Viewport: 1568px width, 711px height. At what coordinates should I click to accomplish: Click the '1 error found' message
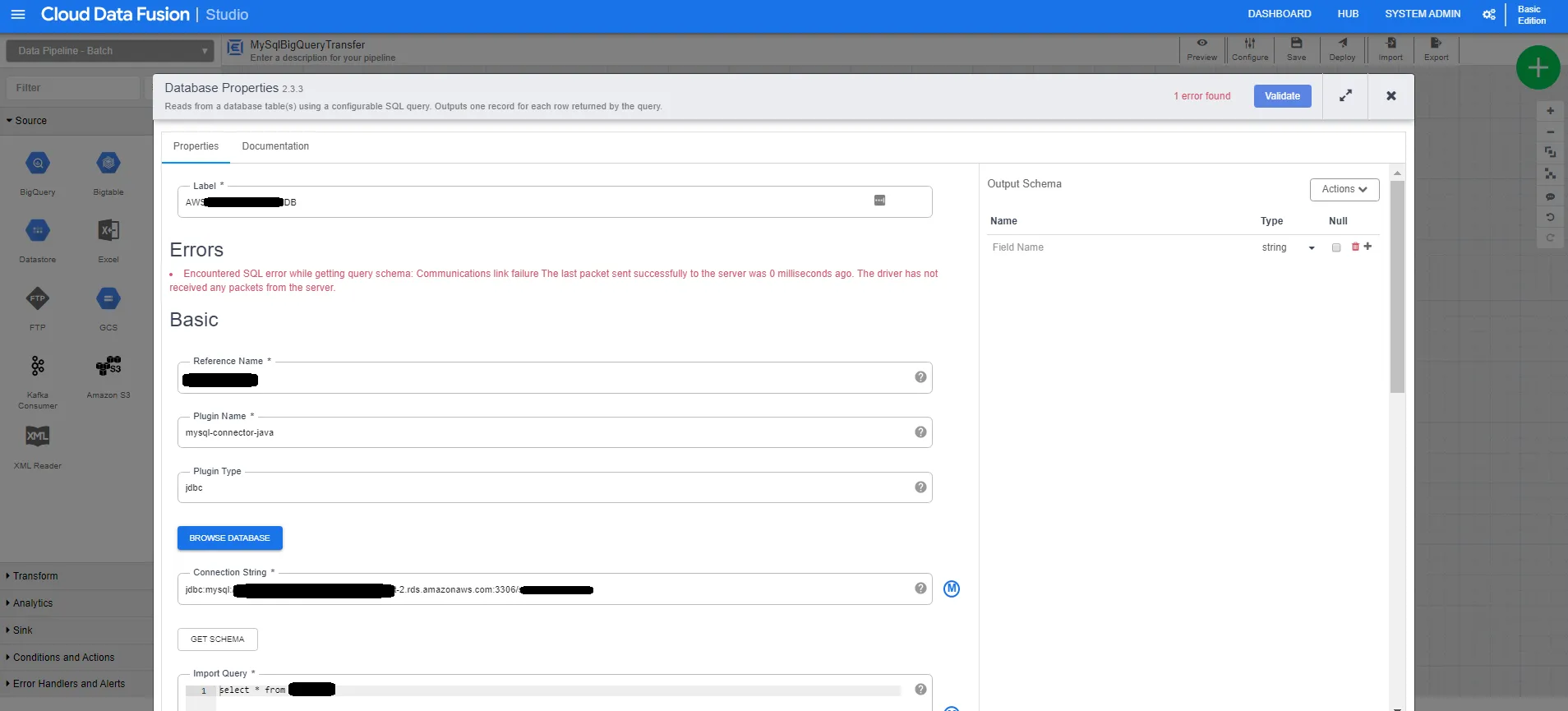pos(1202,96)
